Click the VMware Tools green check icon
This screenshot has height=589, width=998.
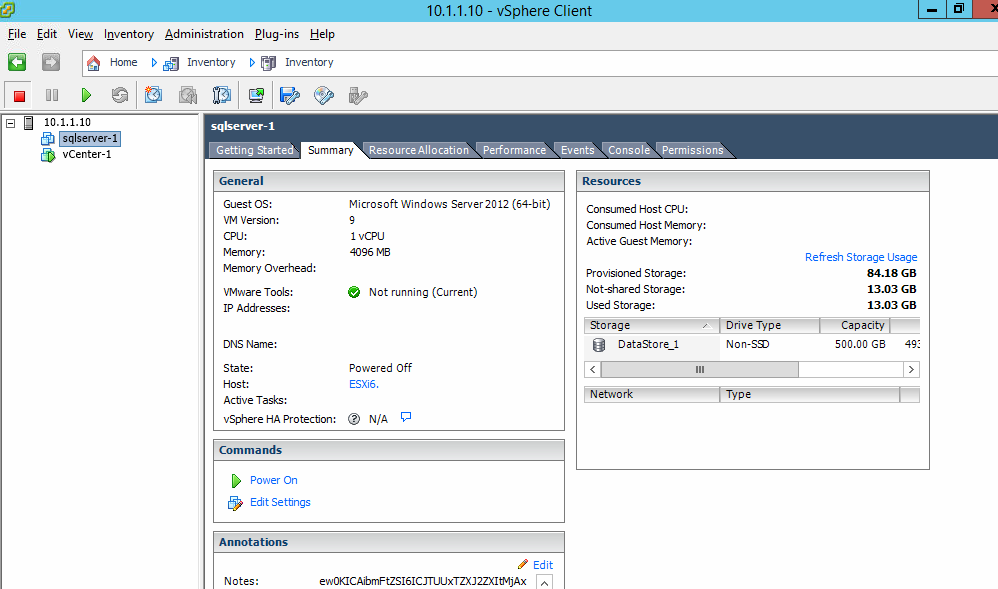coord(354,292)
